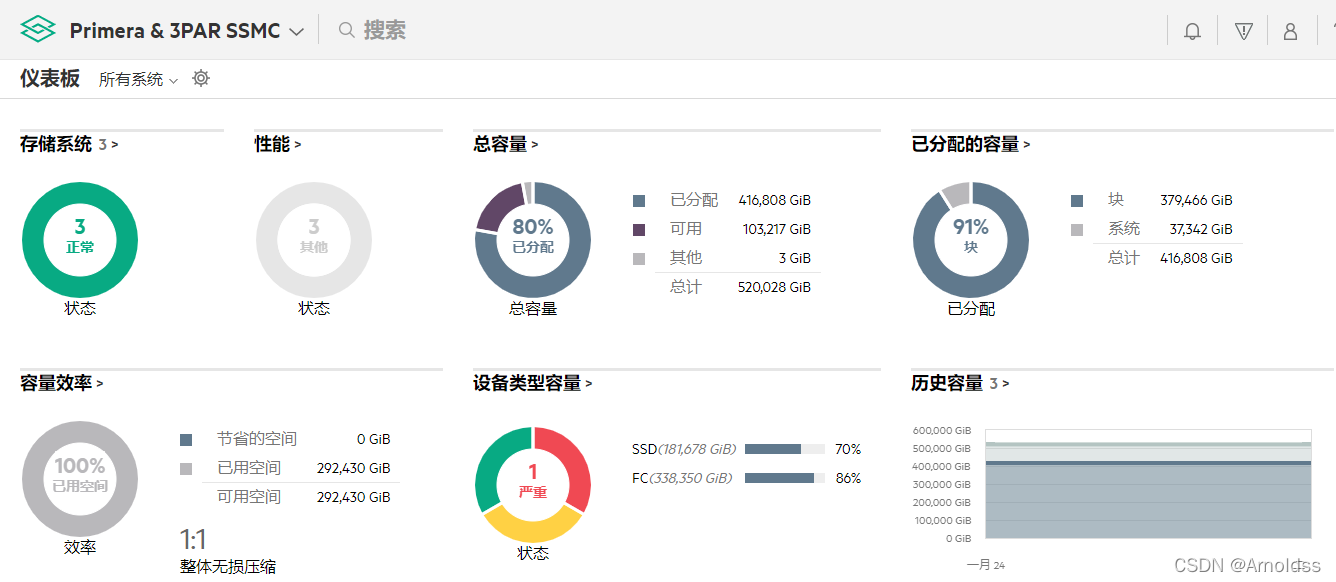
Task: Open the notifications bell icon
Action: tap(1192, 31)
